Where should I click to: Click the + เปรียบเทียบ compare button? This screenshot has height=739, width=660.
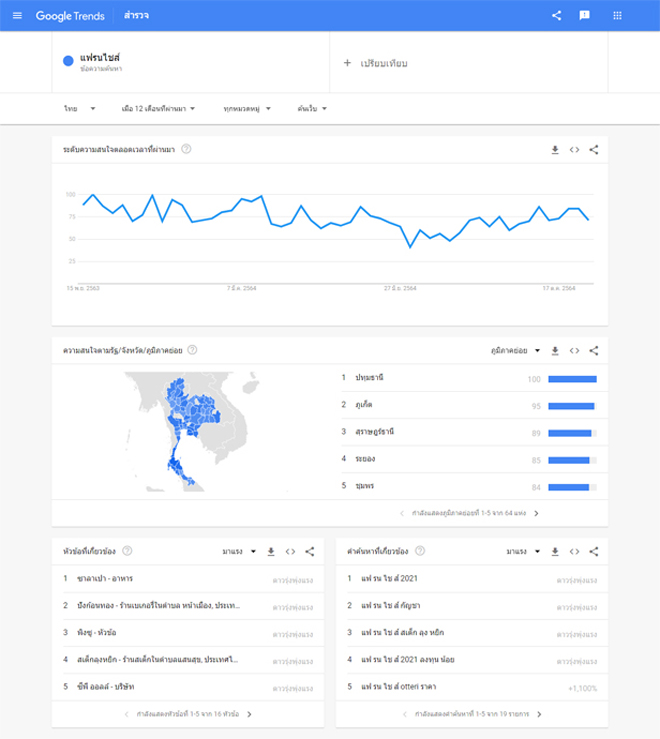click(376, 63)
